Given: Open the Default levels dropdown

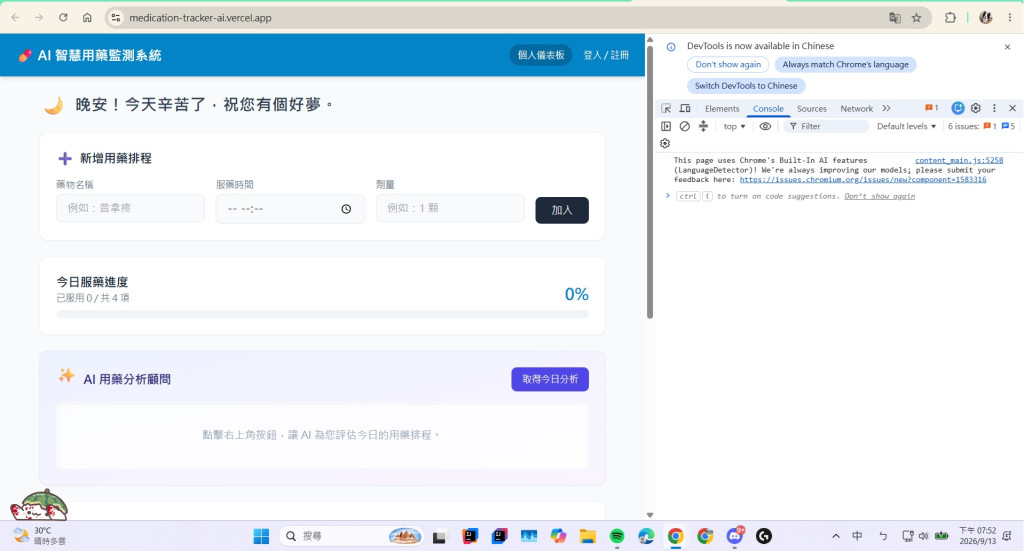Looking at the screenshot, I should tap(906, 126).
